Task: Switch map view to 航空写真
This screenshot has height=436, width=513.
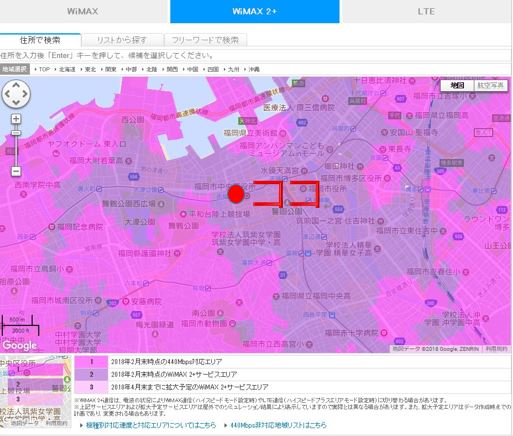Action: click(x=490, y=86)
